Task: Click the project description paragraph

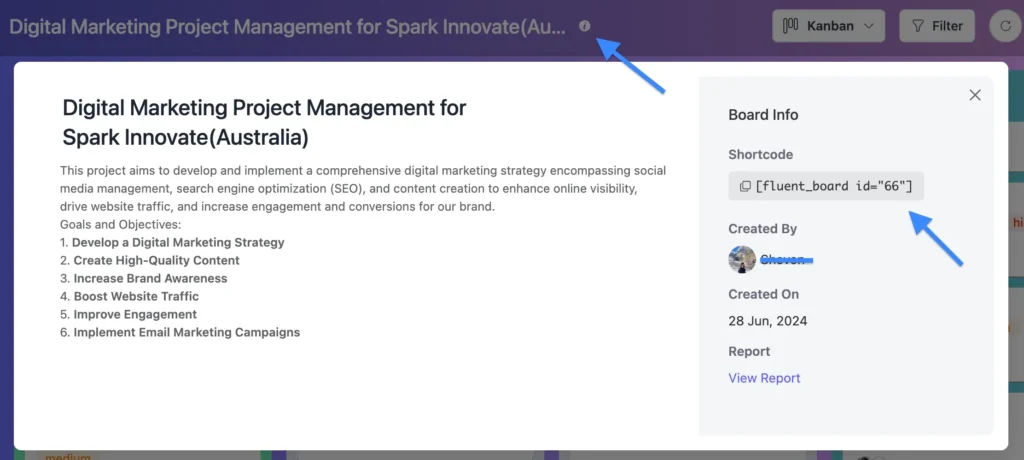Action: pyautogui.click(x=362, y=189)
